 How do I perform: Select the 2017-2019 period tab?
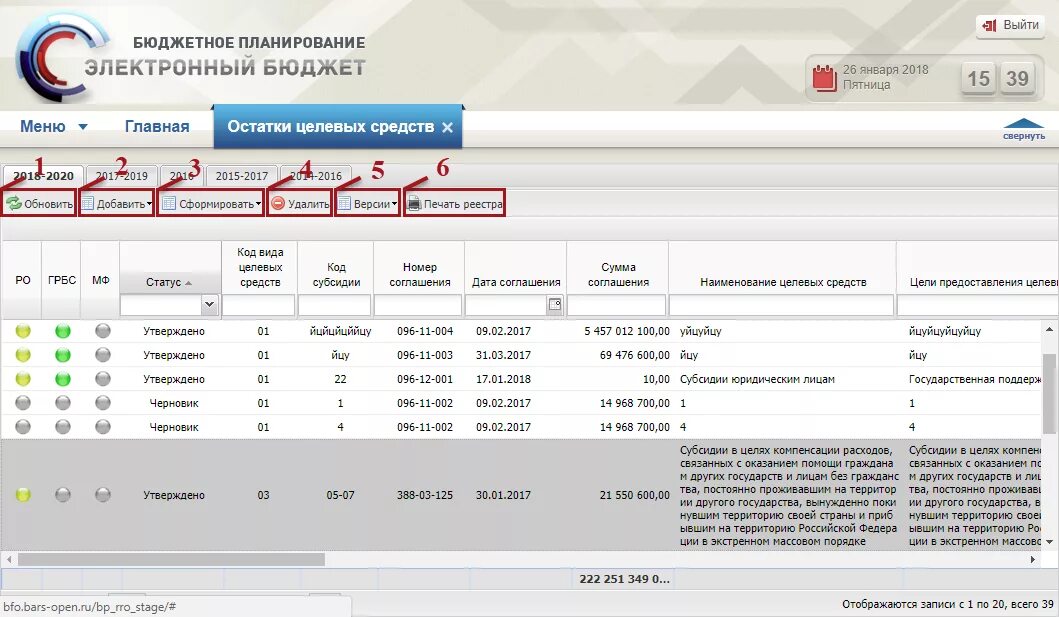(122, 176)
